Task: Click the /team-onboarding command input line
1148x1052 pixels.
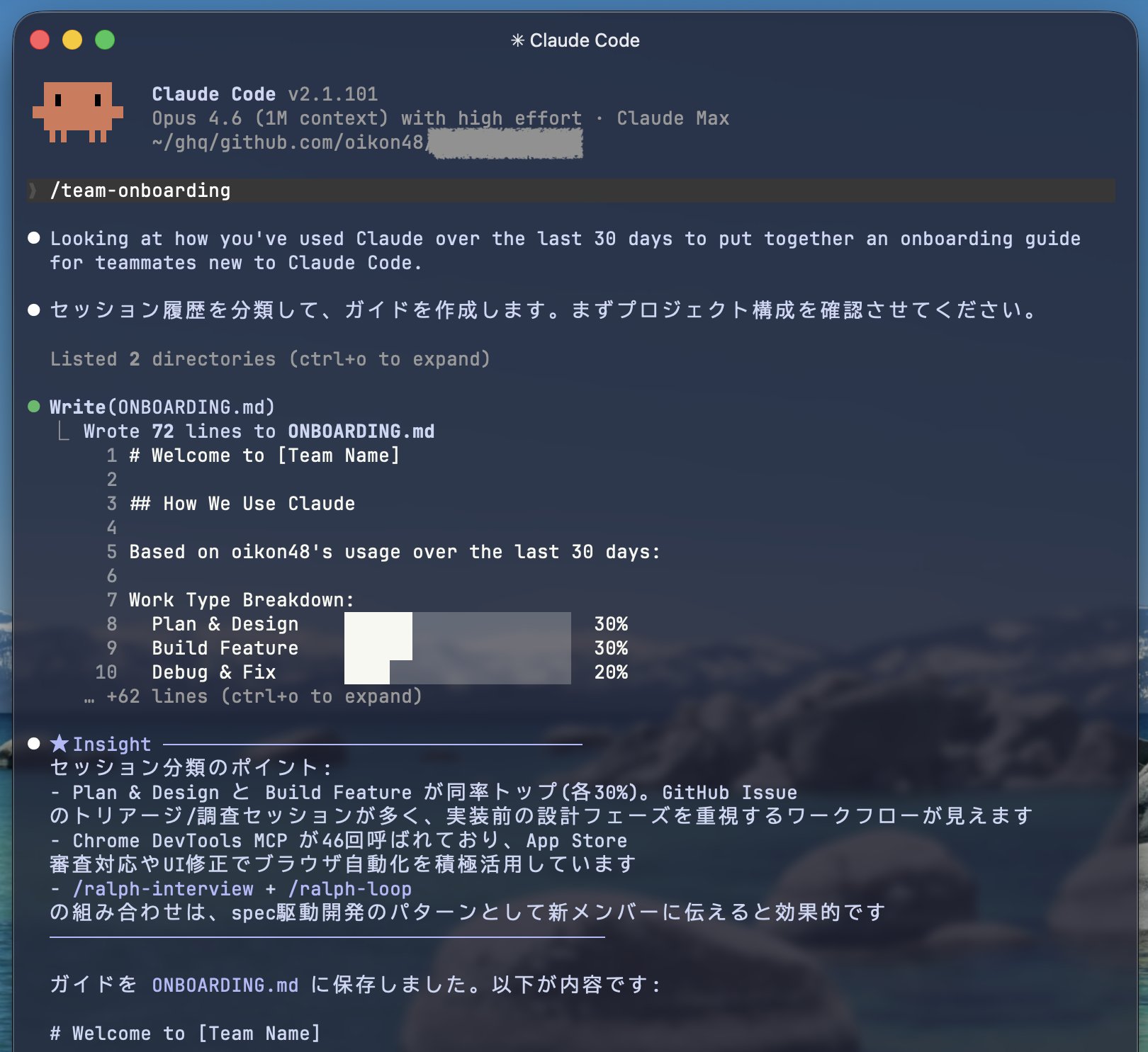Action: (x=571, y=191)
